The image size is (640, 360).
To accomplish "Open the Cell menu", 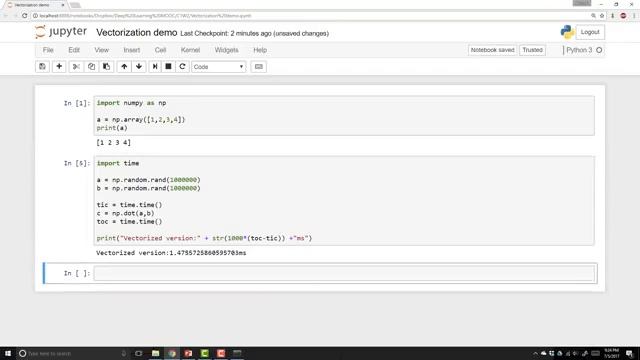I will click(x=160, y=50).
